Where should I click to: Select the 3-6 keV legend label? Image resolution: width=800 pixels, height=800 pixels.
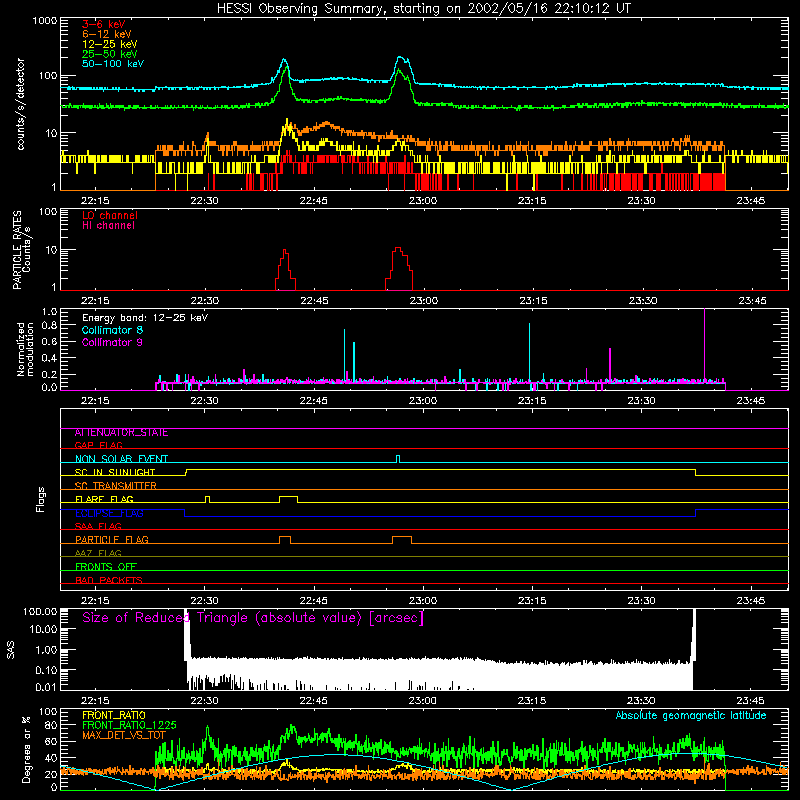pos(103,24)
